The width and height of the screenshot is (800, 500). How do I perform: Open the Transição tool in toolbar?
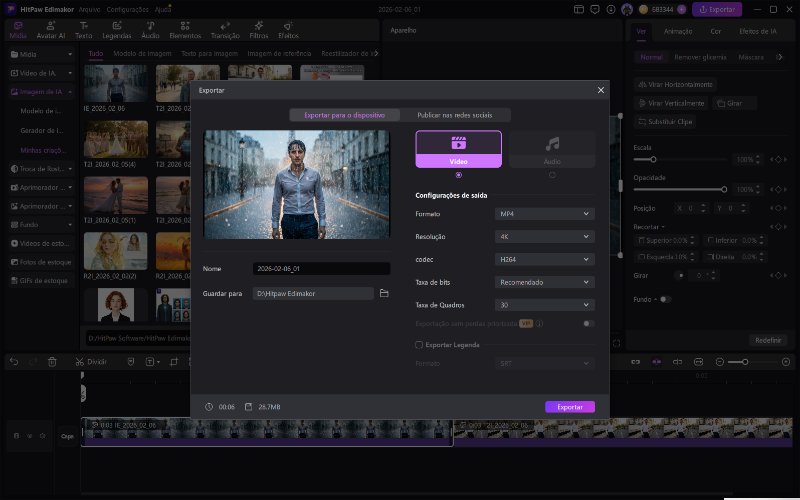(225, 29)
